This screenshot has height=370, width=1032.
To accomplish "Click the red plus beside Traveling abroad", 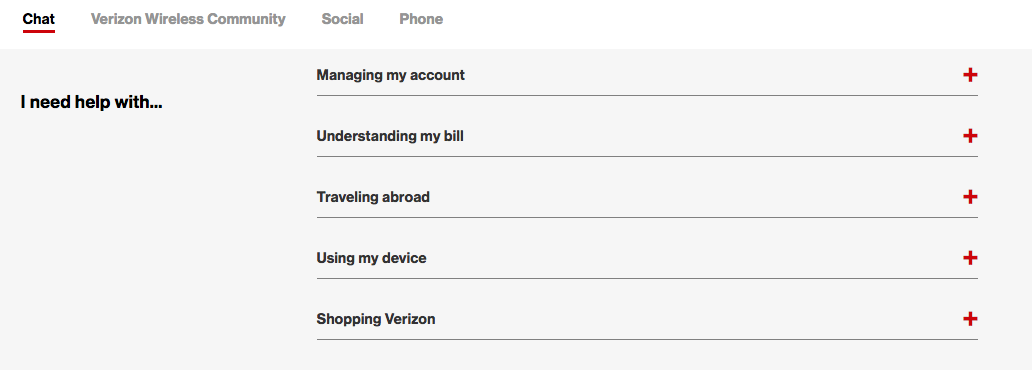I will click(969, 197).
